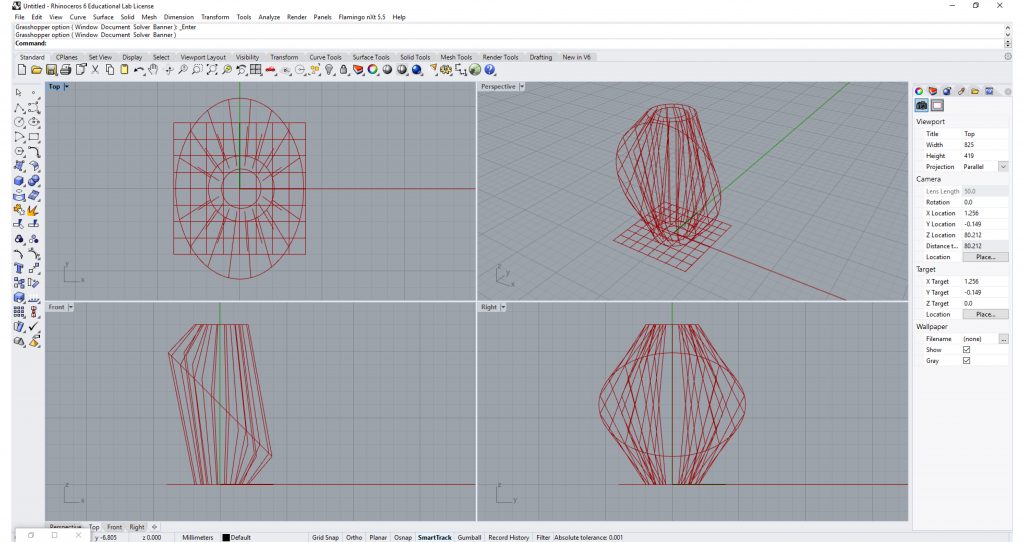Screen dimensions: 1024x542
Task: Click the Zoom Extents icon
Action: (212, 70)
